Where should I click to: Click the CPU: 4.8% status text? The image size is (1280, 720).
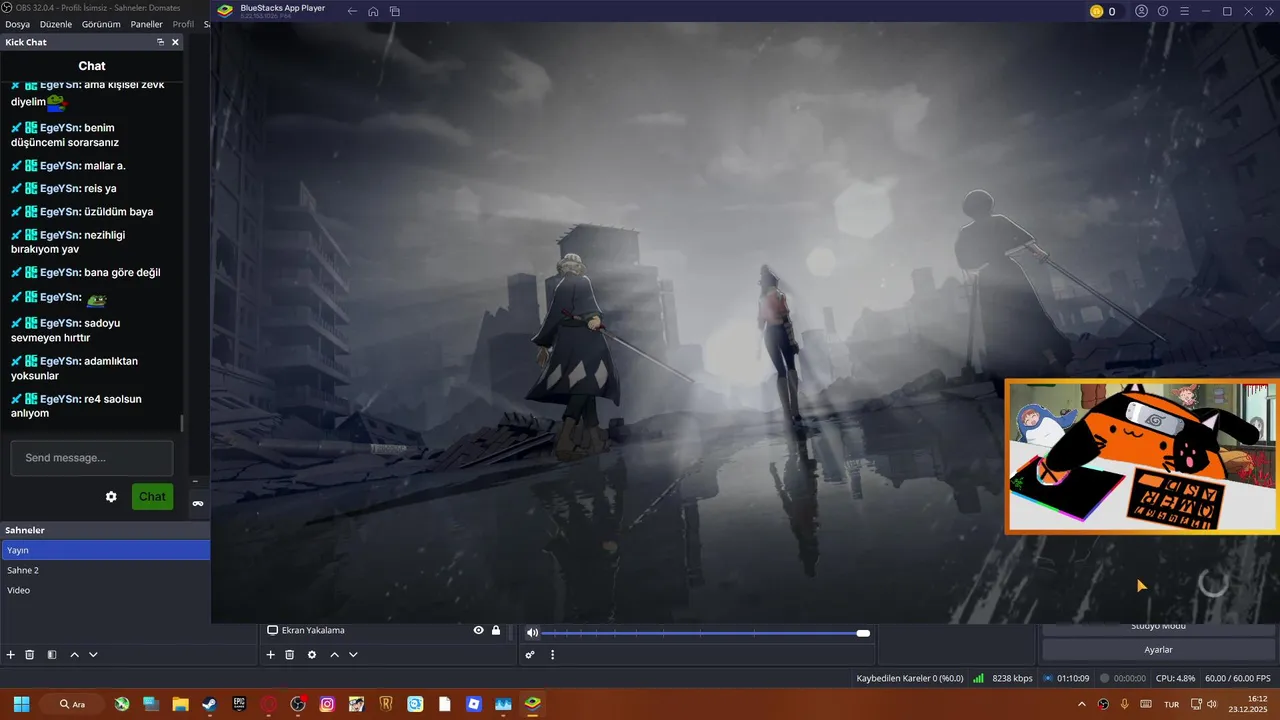tap(1175, 678)
